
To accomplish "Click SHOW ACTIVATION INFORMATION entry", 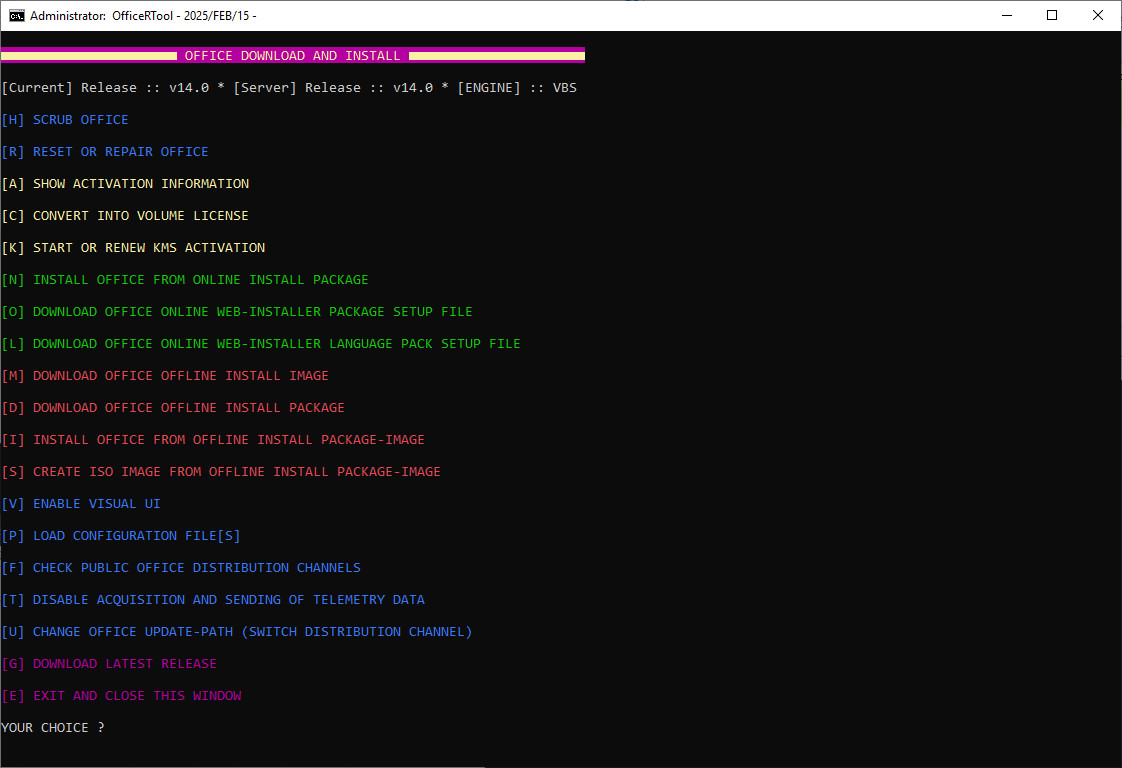I will (140, 184).
